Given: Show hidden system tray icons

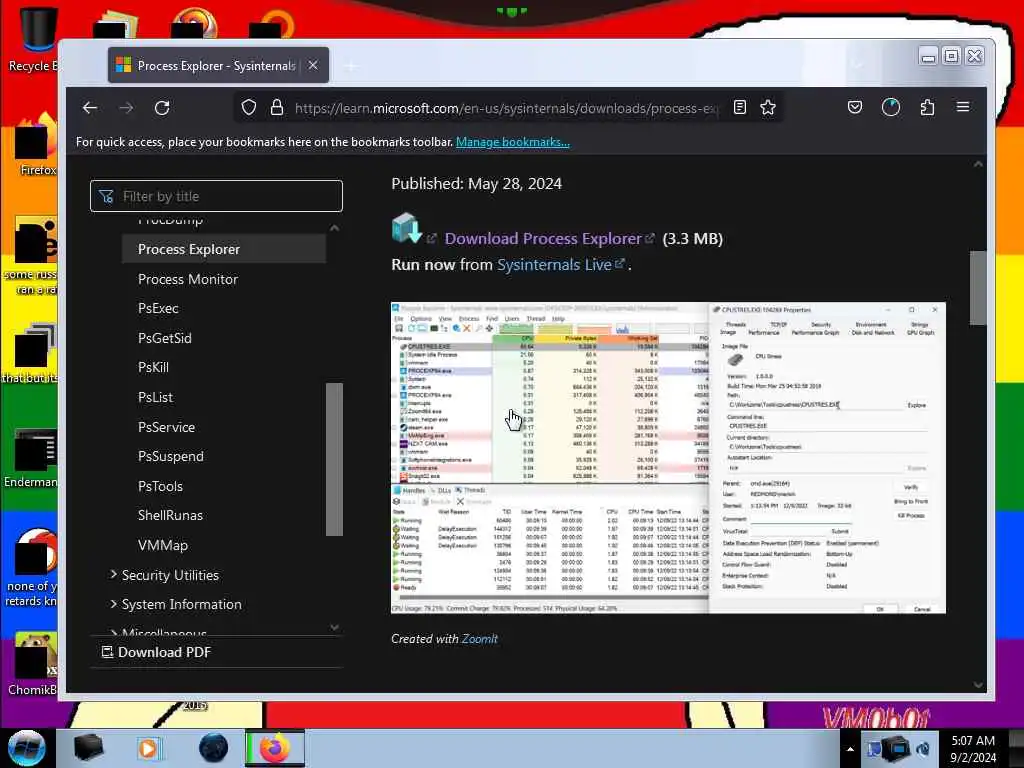Looking at the screenshot, I should tap(850, 749).
